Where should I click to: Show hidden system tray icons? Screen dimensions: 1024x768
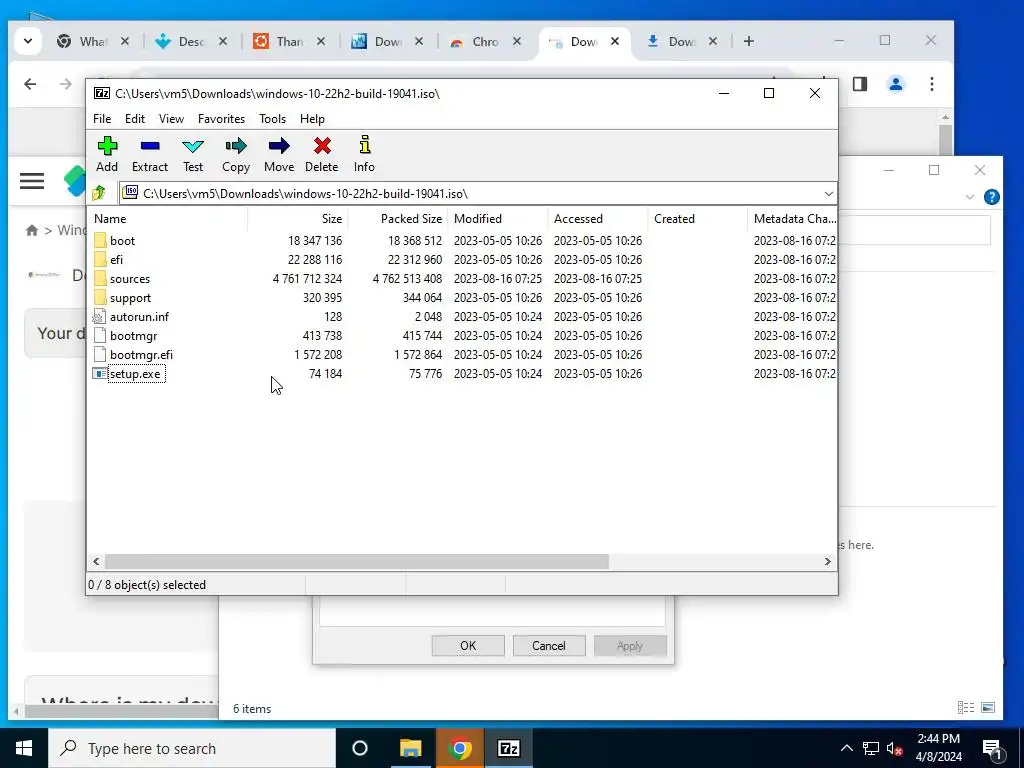point(846,748)
